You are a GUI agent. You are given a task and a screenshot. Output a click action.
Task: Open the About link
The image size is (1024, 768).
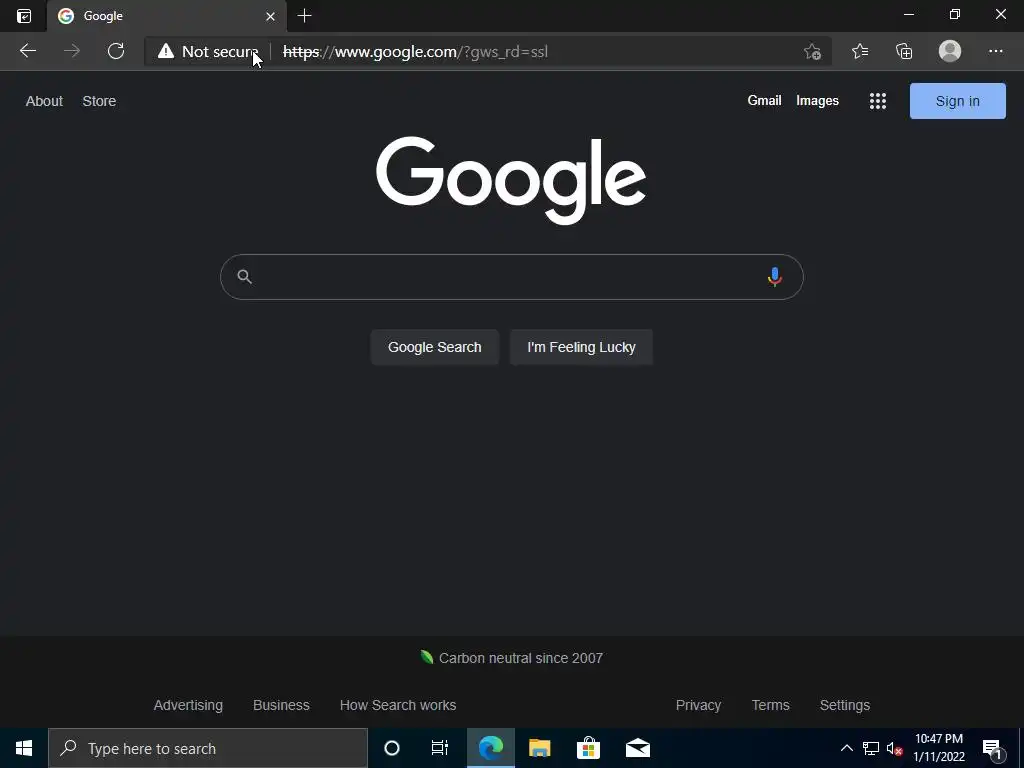pos(44,101)
